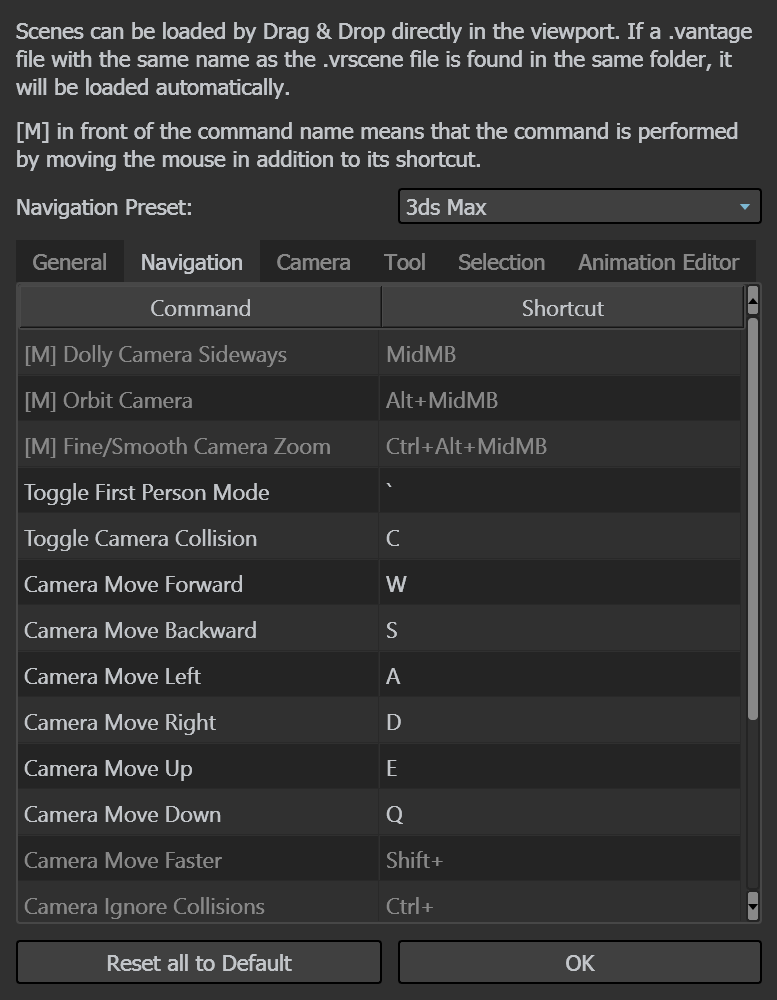Open the Tool tab
777x1000 pixels.
click(x=404, y=262)
